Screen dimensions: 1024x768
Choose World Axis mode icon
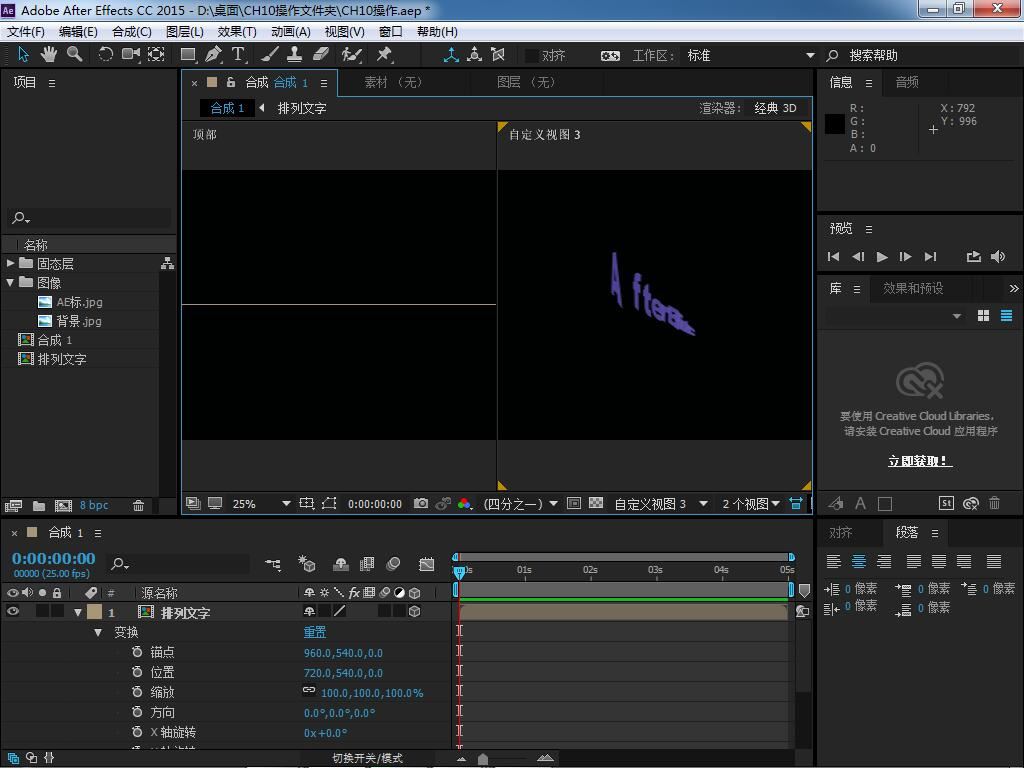[475, 55]
